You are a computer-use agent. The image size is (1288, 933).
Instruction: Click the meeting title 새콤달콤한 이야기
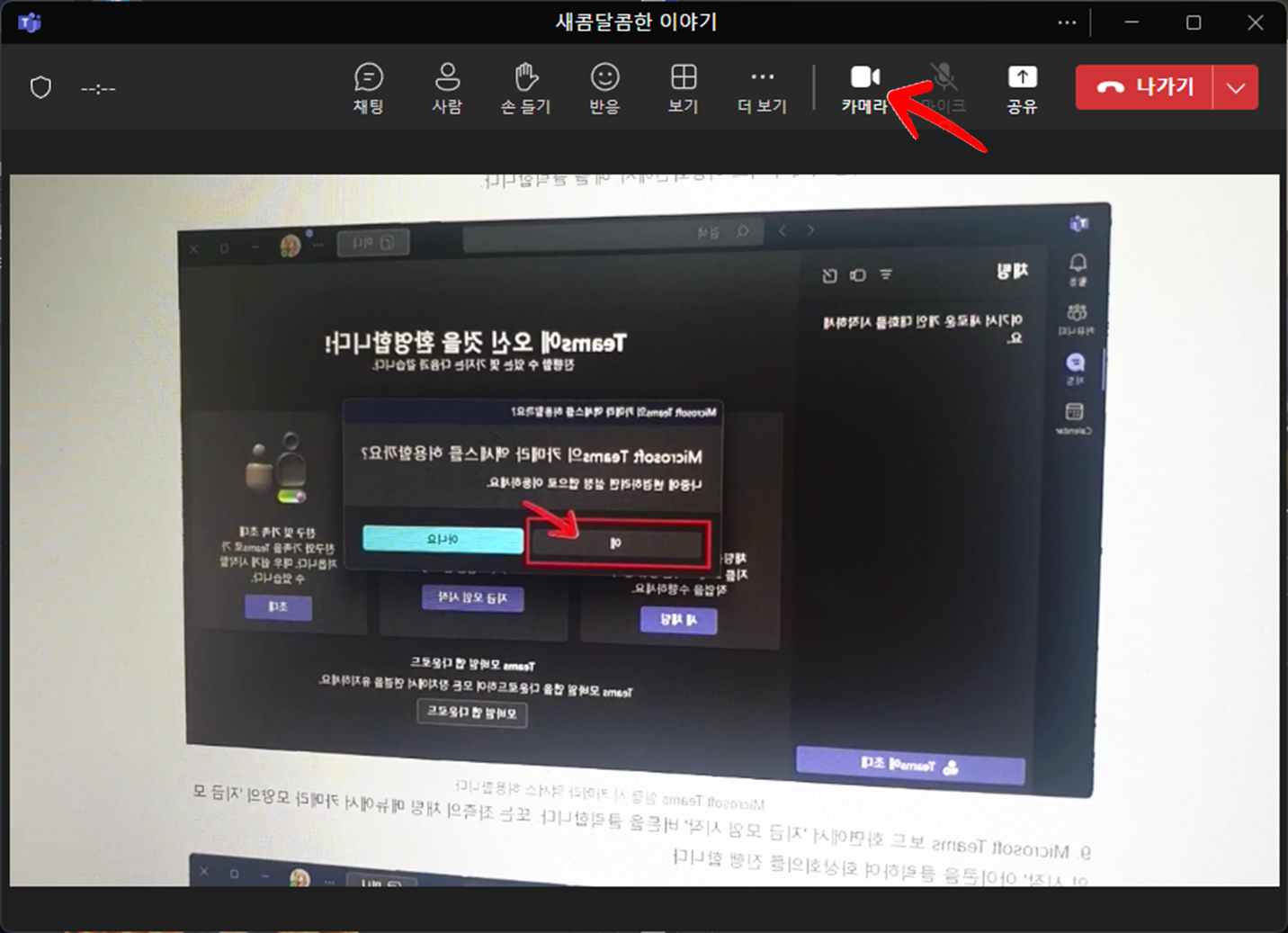coord(636,22)
